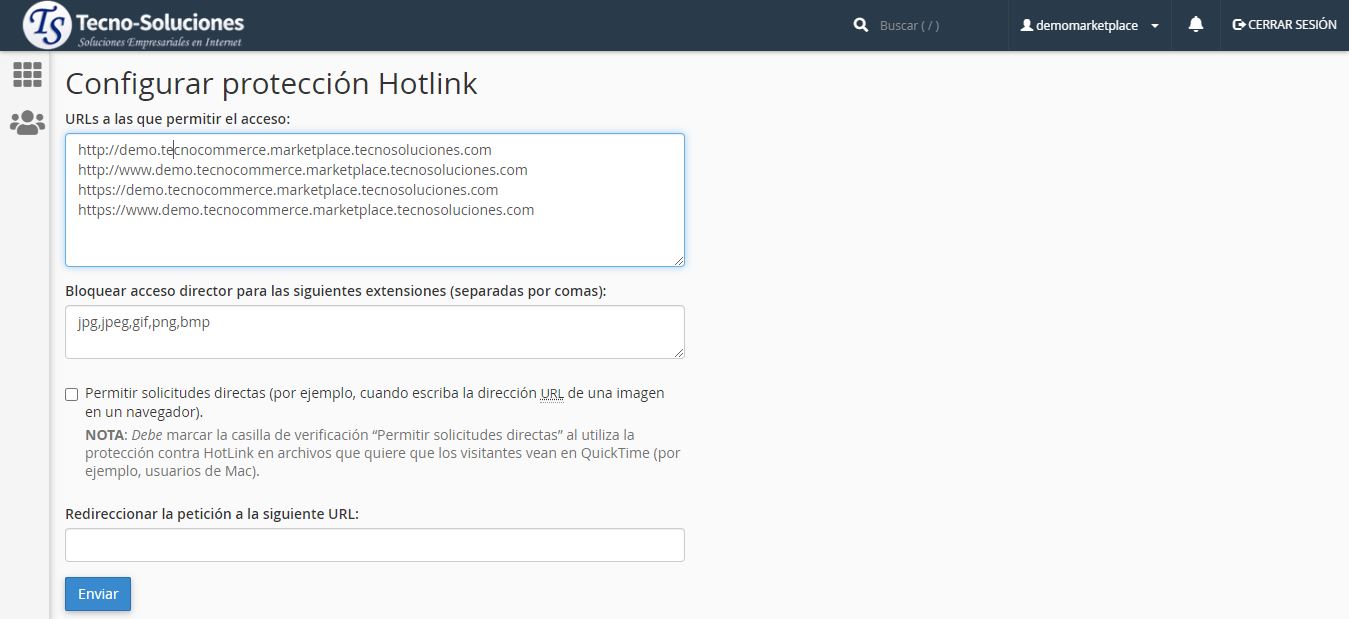
Task: Click the CERRAR SESIÓN link
Action: point(1291,25)
